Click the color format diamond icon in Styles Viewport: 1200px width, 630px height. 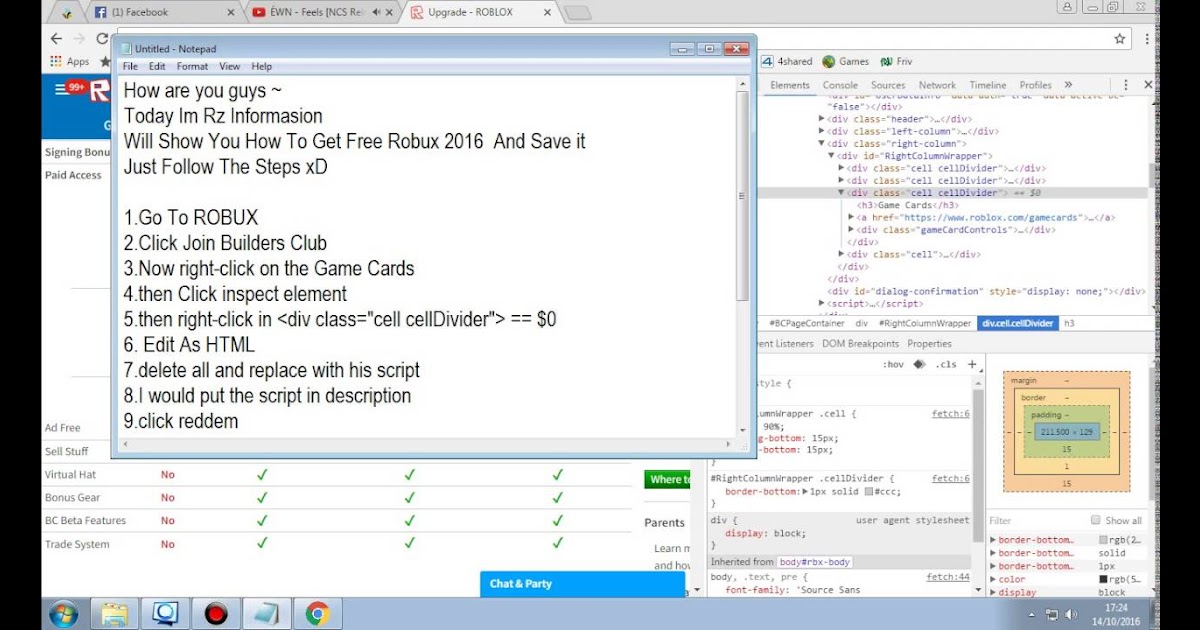[x=918, y=364]
